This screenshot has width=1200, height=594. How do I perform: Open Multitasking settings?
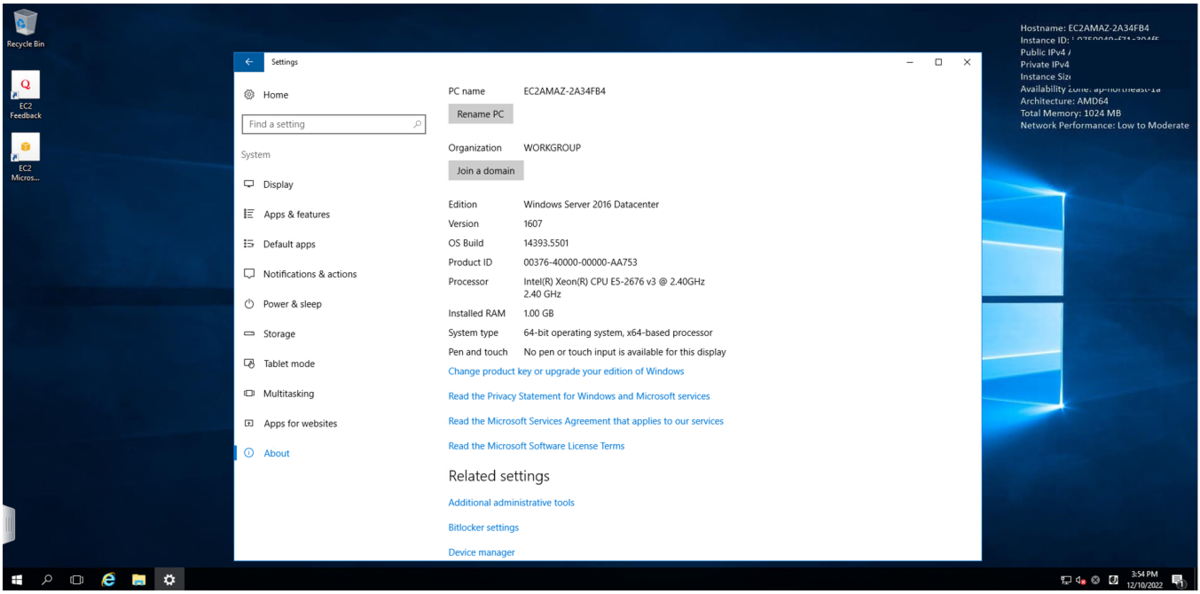click(288, 394)
